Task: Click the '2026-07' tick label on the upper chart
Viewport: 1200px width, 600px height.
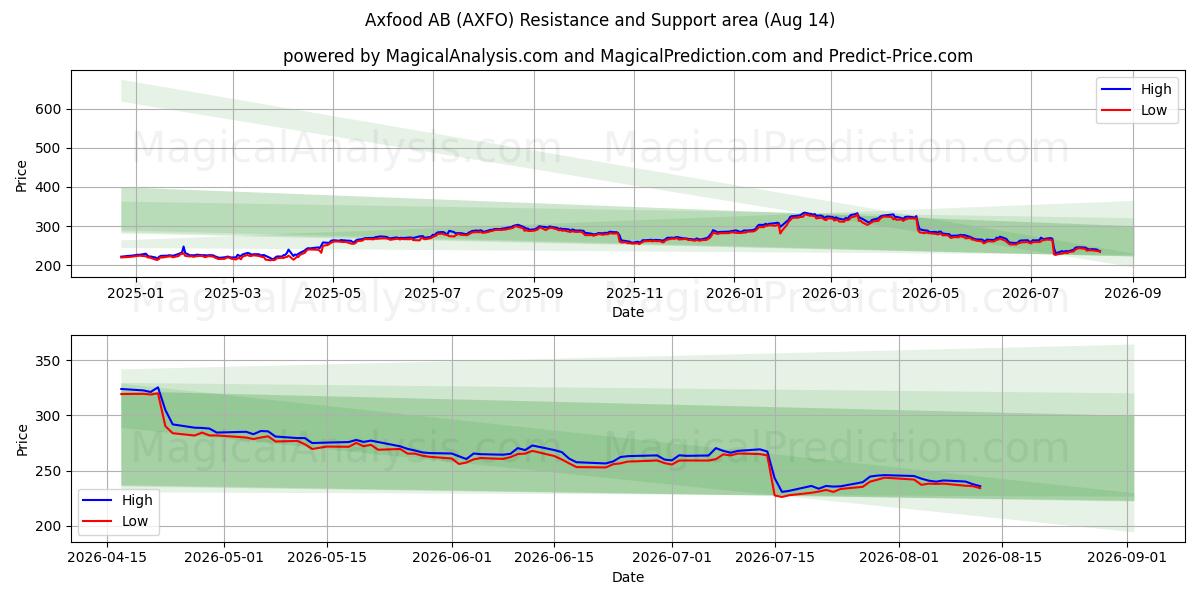Action: tap(1031, 294)
